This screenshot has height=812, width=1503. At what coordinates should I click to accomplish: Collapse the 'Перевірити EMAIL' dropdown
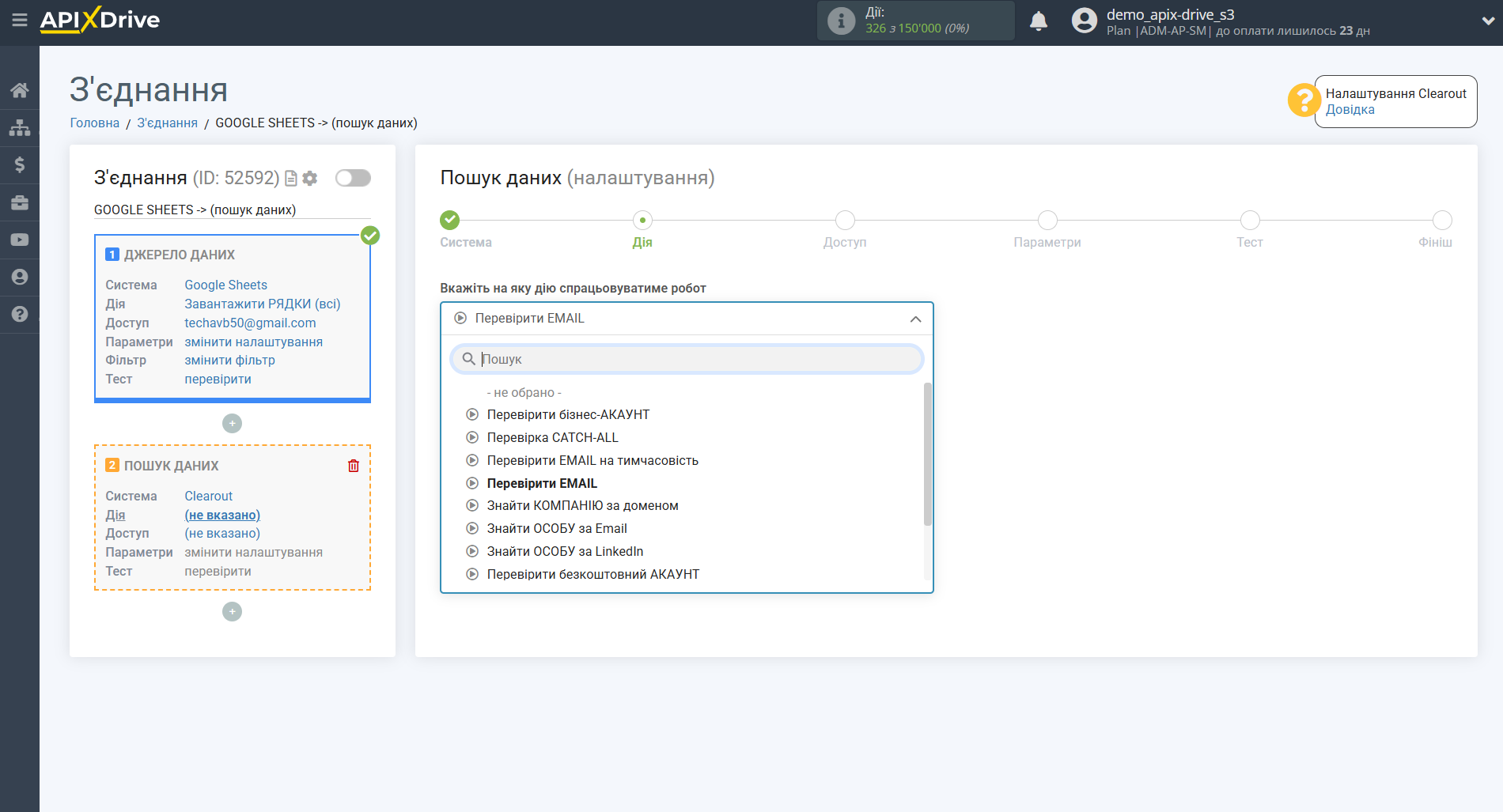(915, 319)
